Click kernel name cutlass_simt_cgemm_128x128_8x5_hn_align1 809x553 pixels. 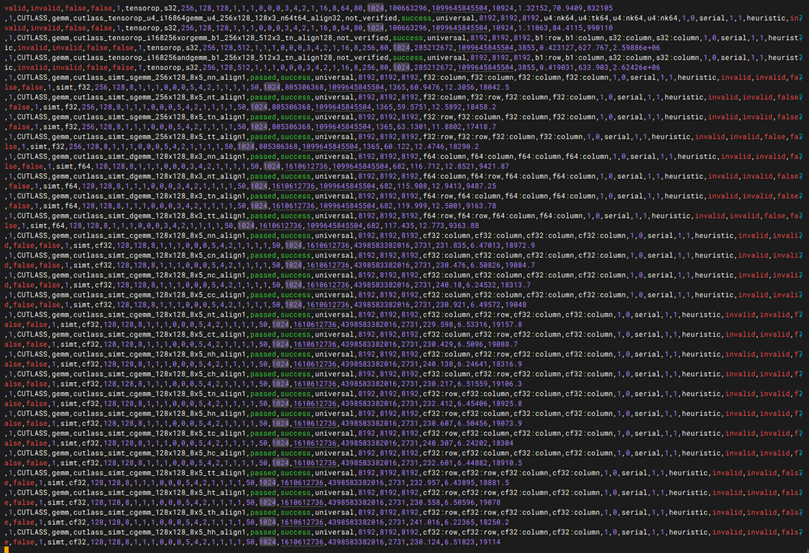pyautogui.click(x=161, y=414)
